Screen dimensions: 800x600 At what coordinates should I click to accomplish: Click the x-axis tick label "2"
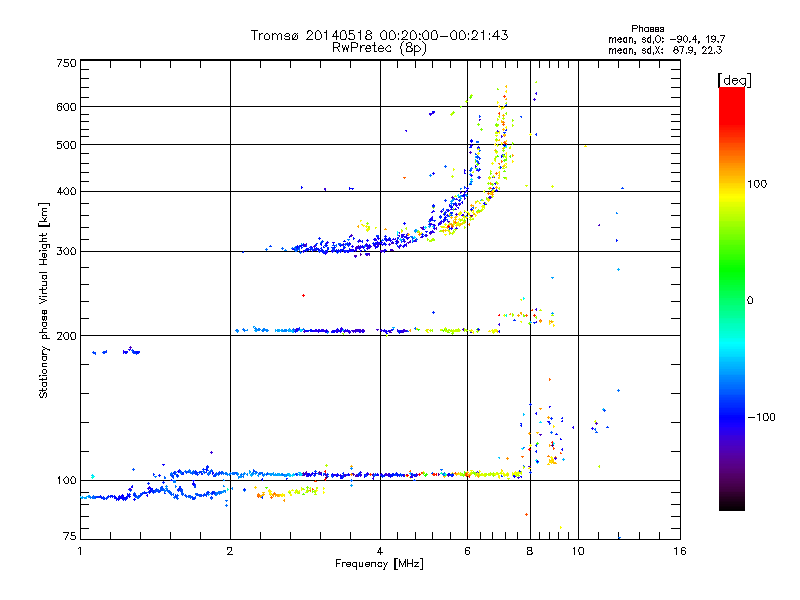point(230,551)
